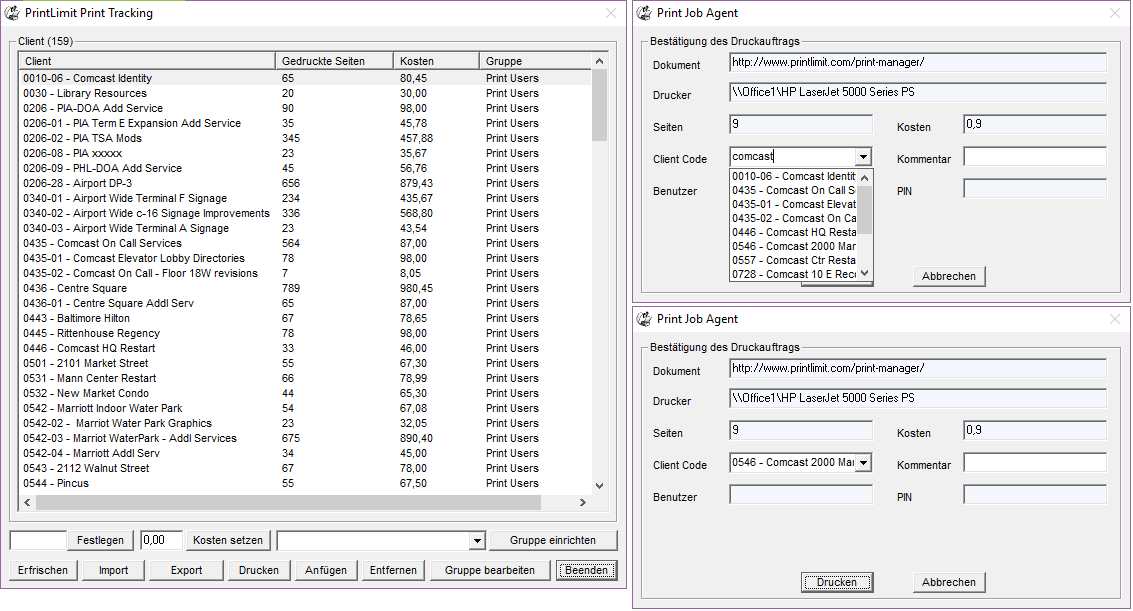Click the dropdown list's down scroll arrow
1133x611 pixels.
point(864,274)
